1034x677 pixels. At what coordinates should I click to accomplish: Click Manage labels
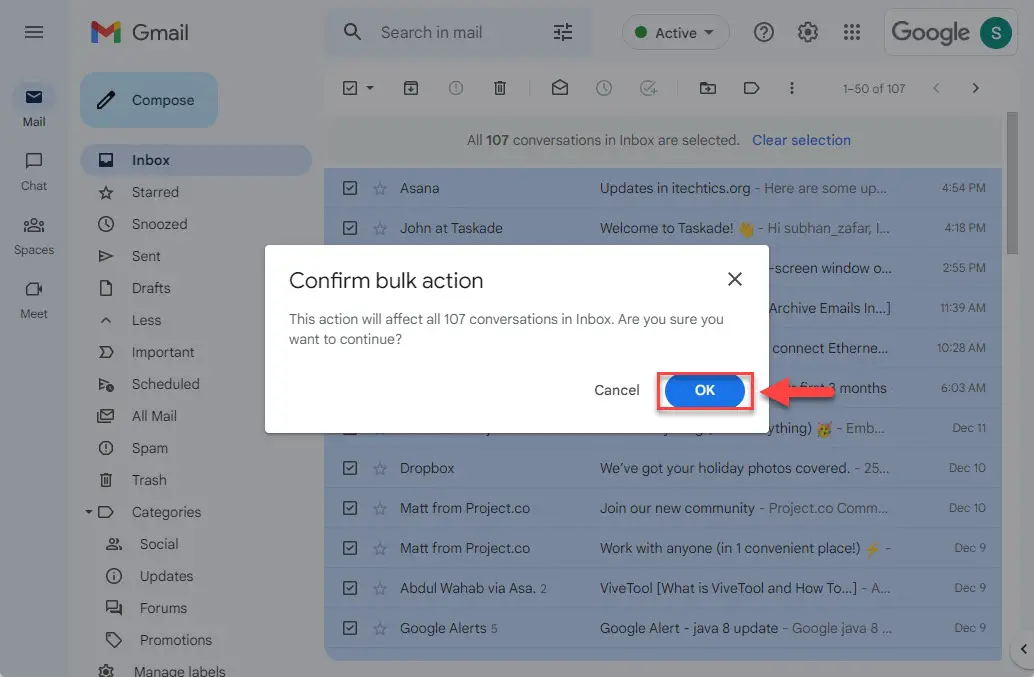pyautogui.click(x=179, y=670)
